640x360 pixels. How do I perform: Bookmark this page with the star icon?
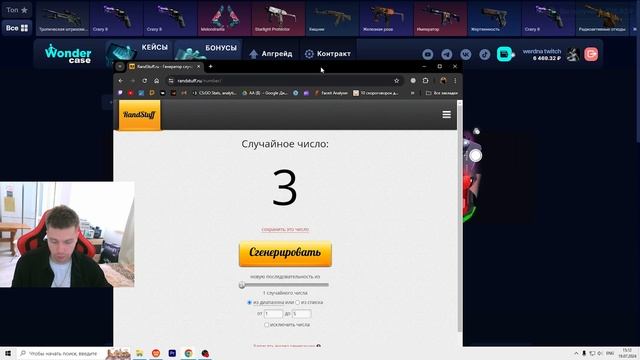coord(396,81)
